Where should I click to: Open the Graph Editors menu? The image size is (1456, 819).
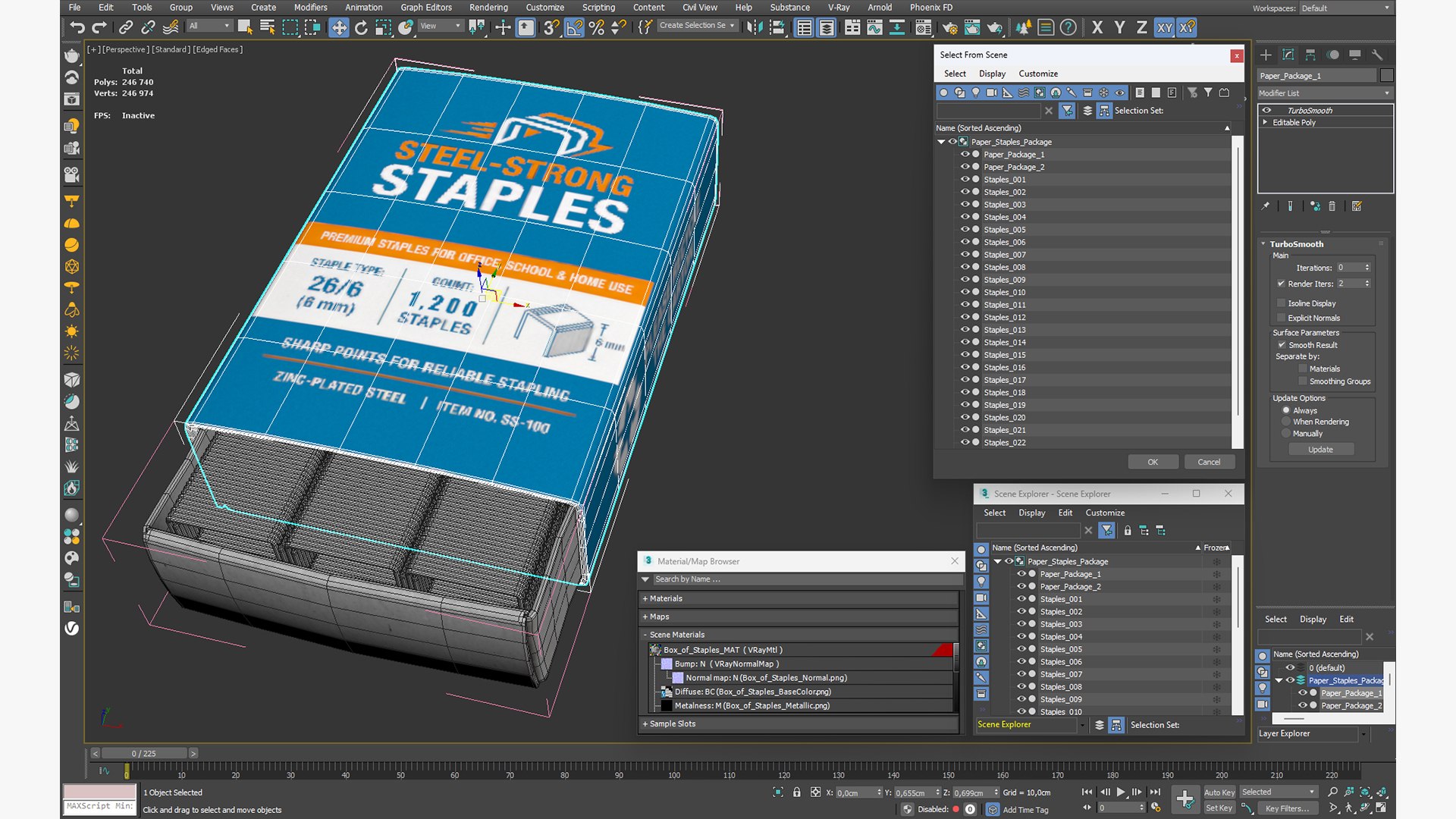(426, 8)
